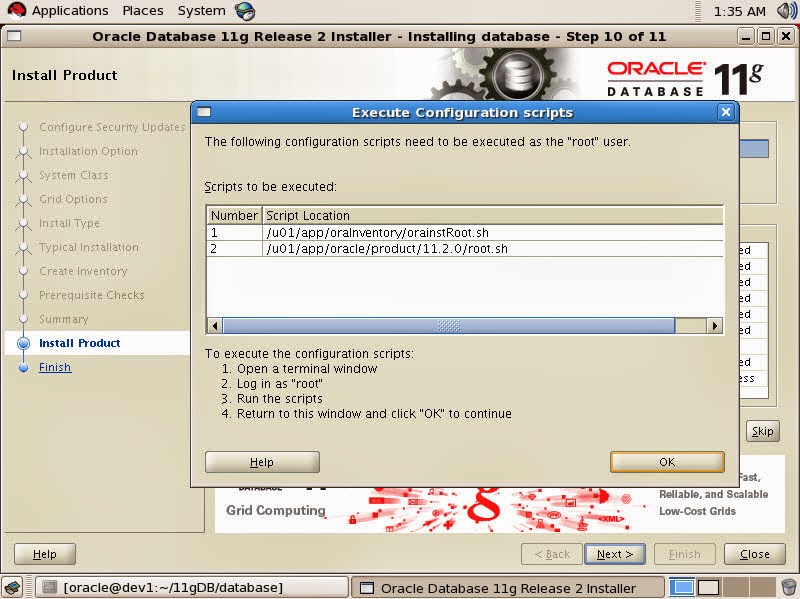Click the Number column header
The height and width of the screenshot is (599, 800).
[234, 215]
